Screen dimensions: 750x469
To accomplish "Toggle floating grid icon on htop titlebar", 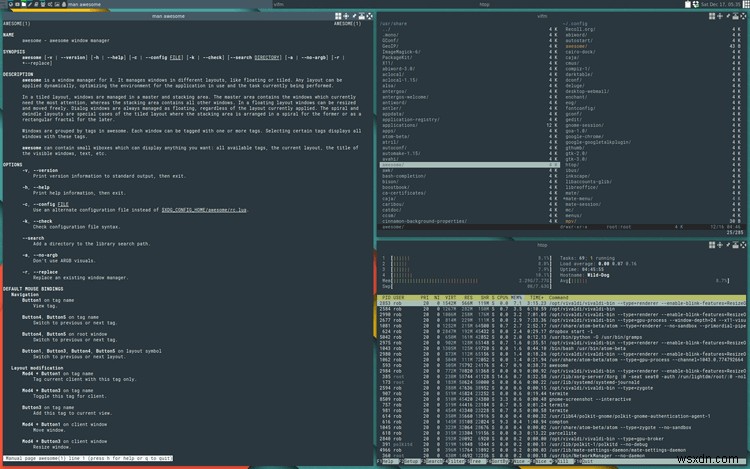I will pyautogui.click(x=712, y=245).
